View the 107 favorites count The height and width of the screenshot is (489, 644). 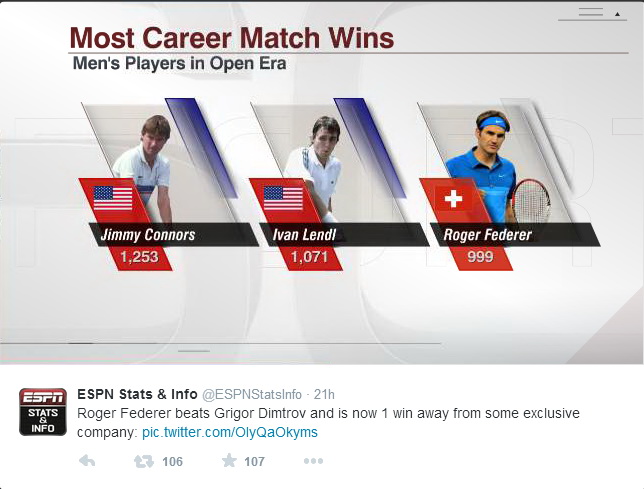(254, 461)
